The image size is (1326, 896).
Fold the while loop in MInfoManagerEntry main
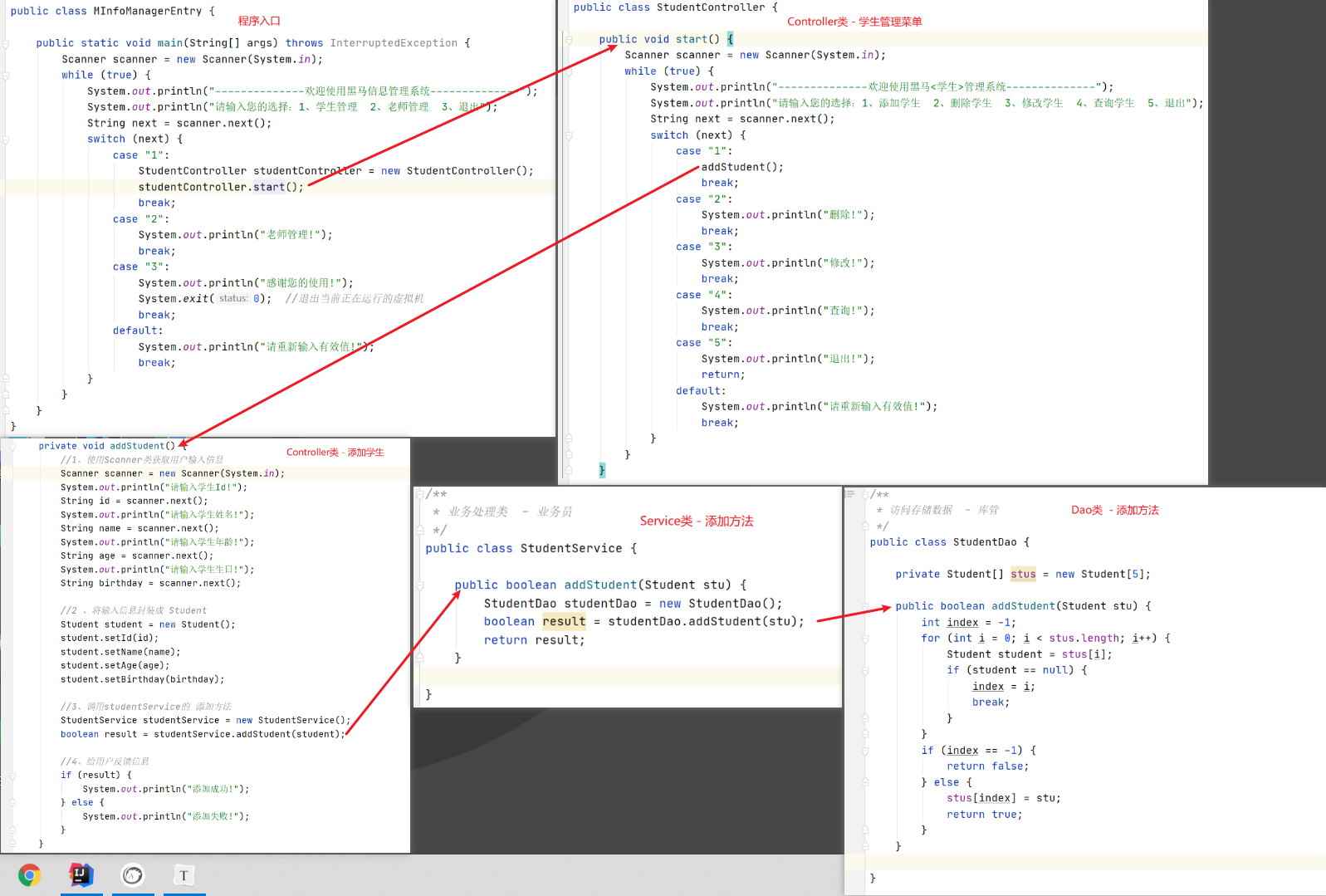tap(6, 75)
